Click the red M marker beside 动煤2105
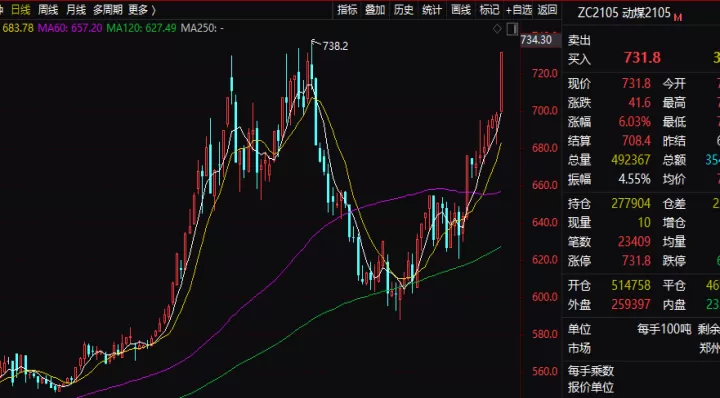This screenshot has width=720, height=398. (678, 17)
